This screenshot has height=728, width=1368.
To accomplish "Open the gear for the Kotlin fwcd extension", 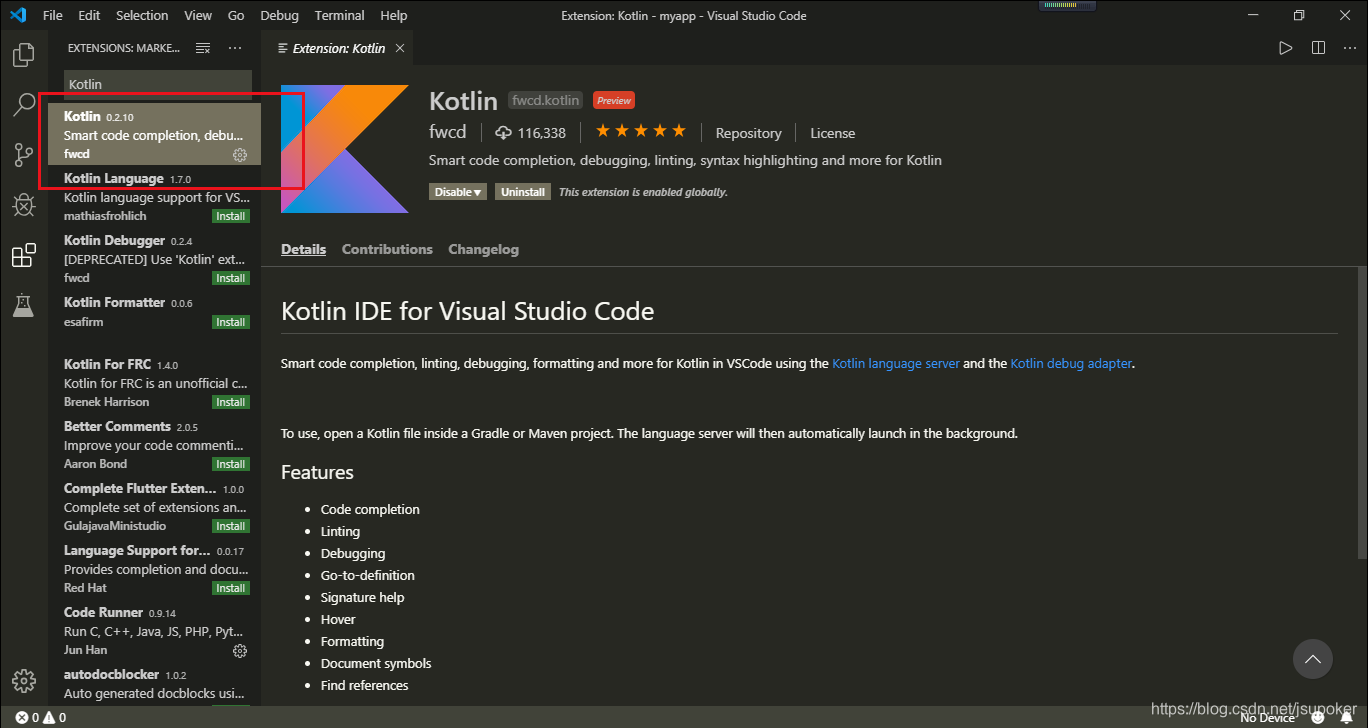I will 240,154.
